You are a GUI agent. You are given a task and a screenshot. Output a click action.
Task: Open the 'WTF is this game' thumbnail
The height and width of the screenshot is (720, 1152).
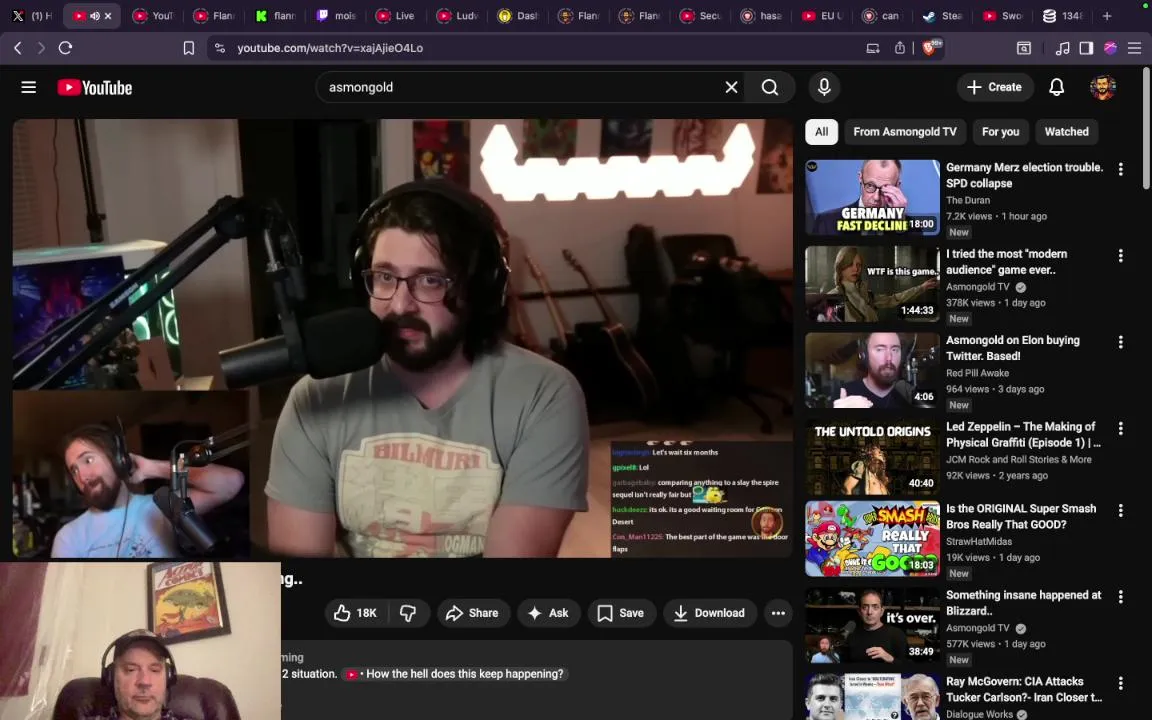872,284
